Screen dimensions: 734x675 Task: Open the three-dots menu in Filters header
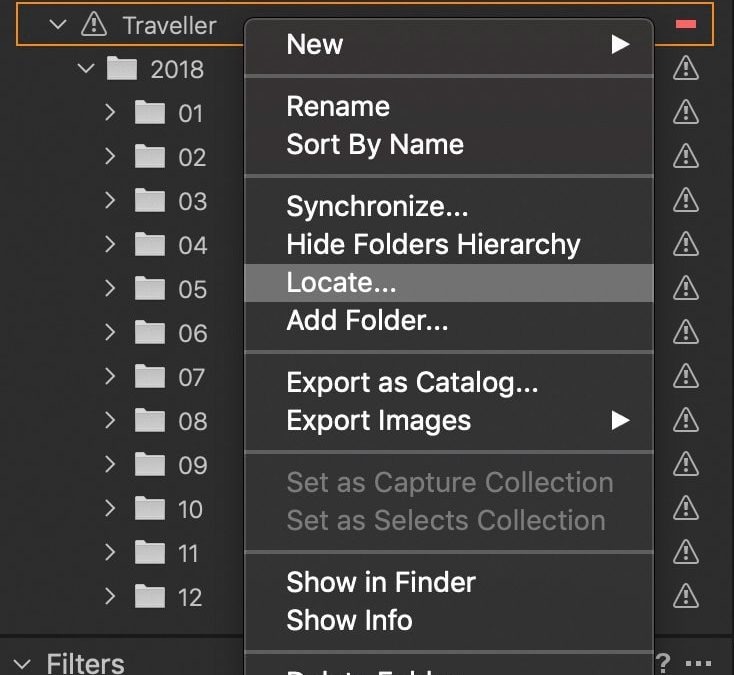click(x=699, y=663)
